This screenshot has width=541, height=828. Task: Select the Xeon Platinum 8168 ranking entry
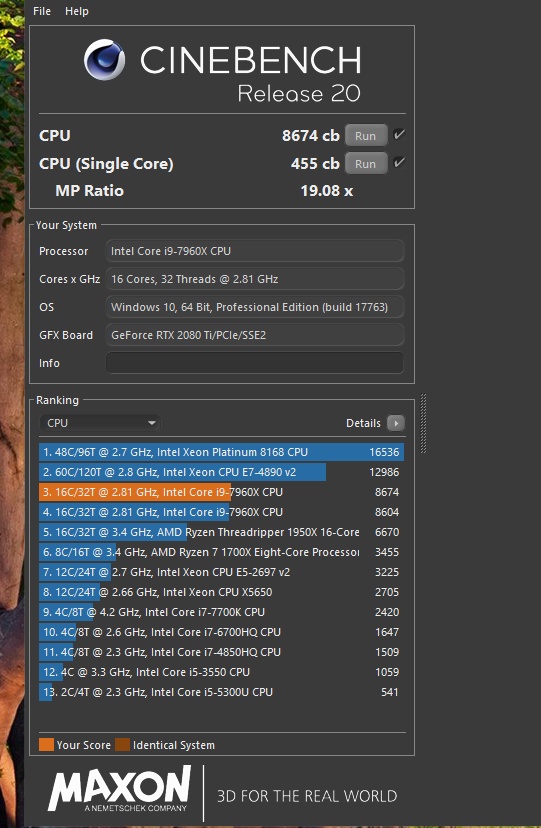point(221,452)
